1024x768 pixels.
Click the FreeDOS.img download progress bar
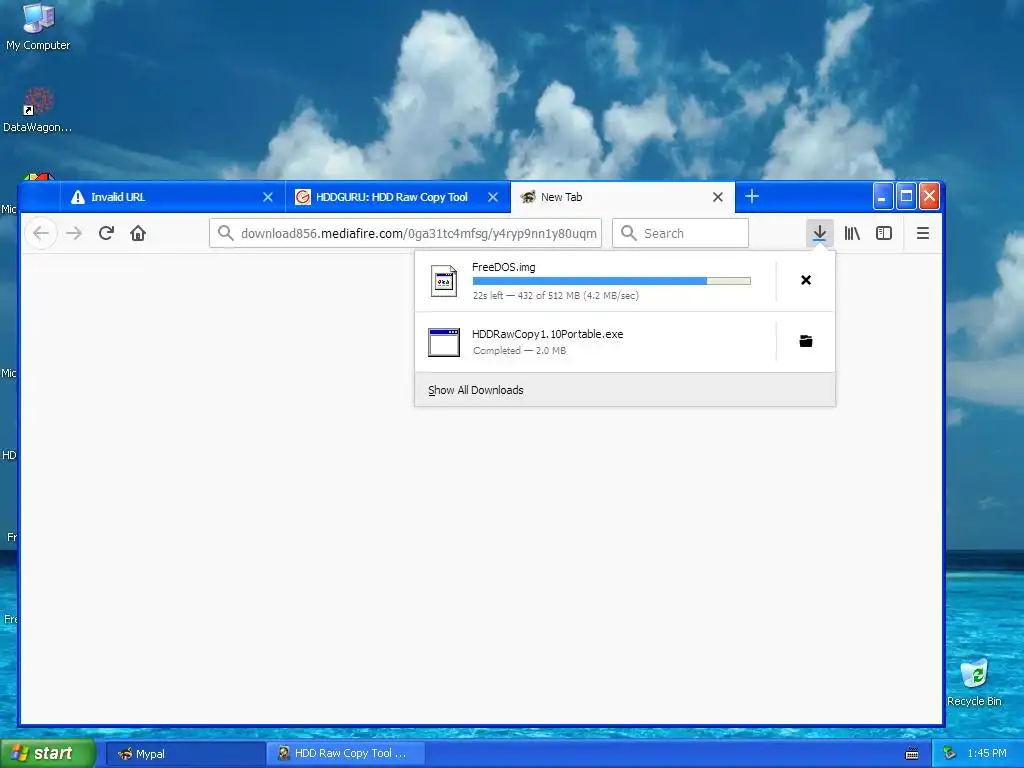tap(611, 281)
